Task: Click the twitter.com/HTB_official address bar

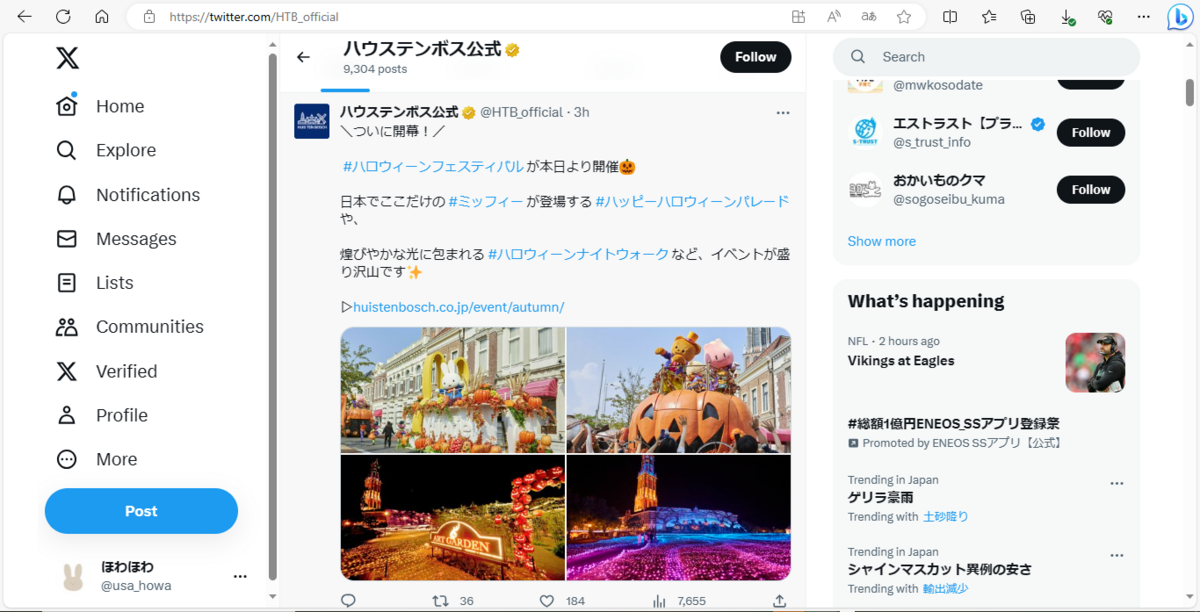Action: tap(460, 16)
